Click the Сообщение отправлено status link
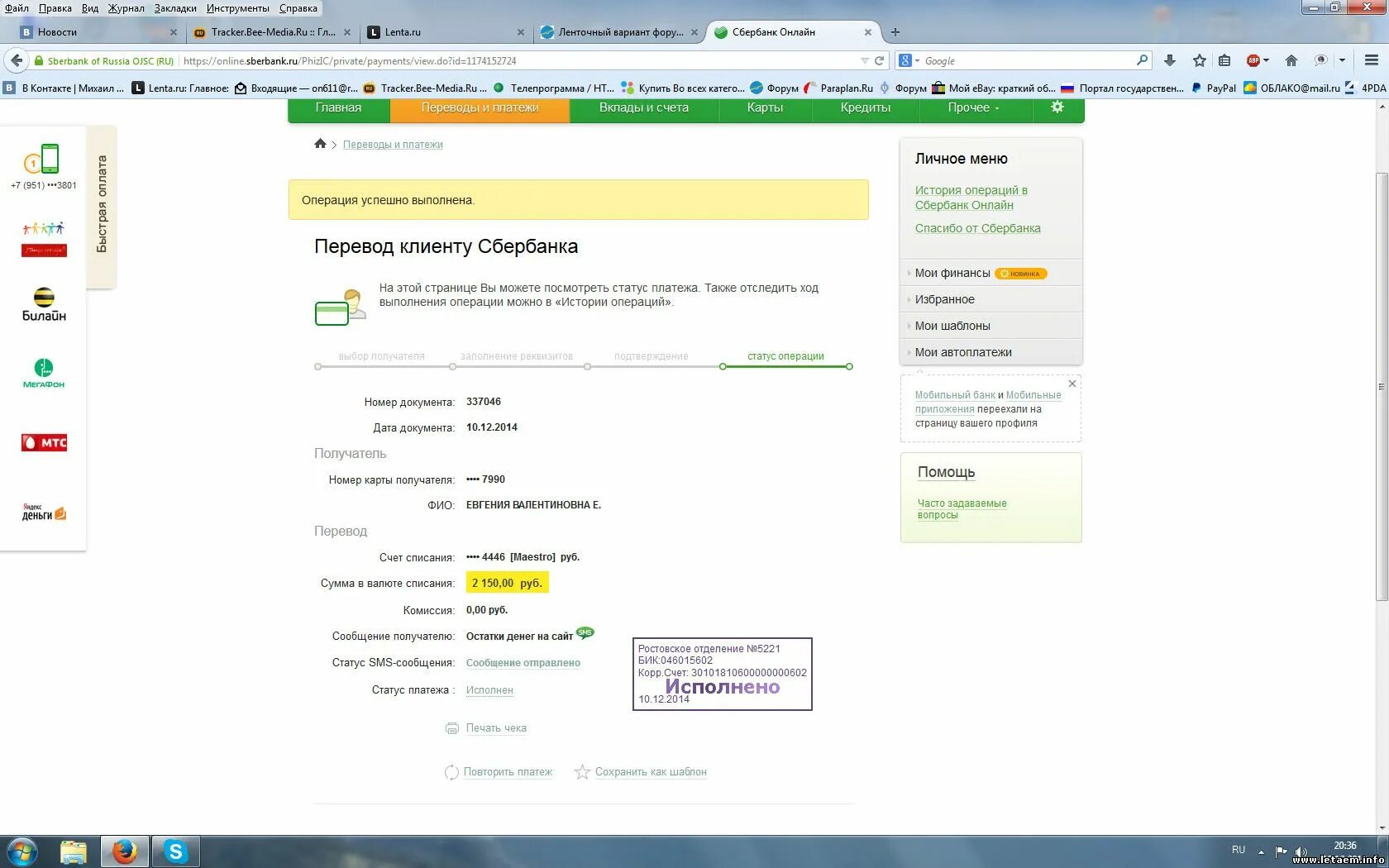This screenshot has height=868, width=1389. [523, 663]
